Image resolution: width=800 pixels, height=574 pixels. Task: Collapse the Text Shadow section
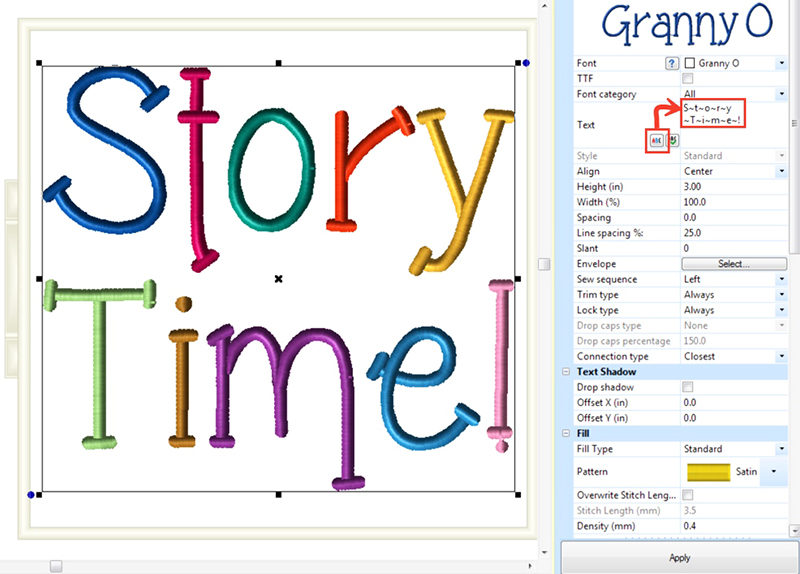coord(566,372)
